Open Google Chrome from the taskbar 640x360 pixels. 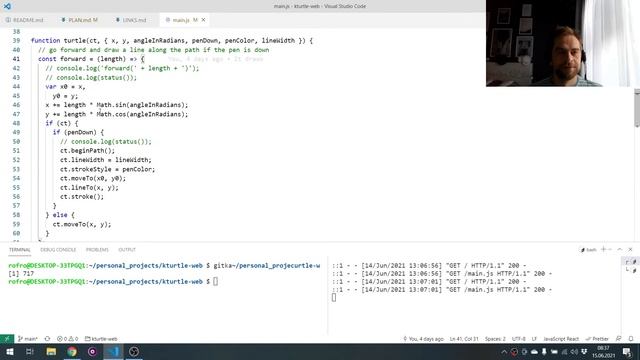click(x=72, y=351)
